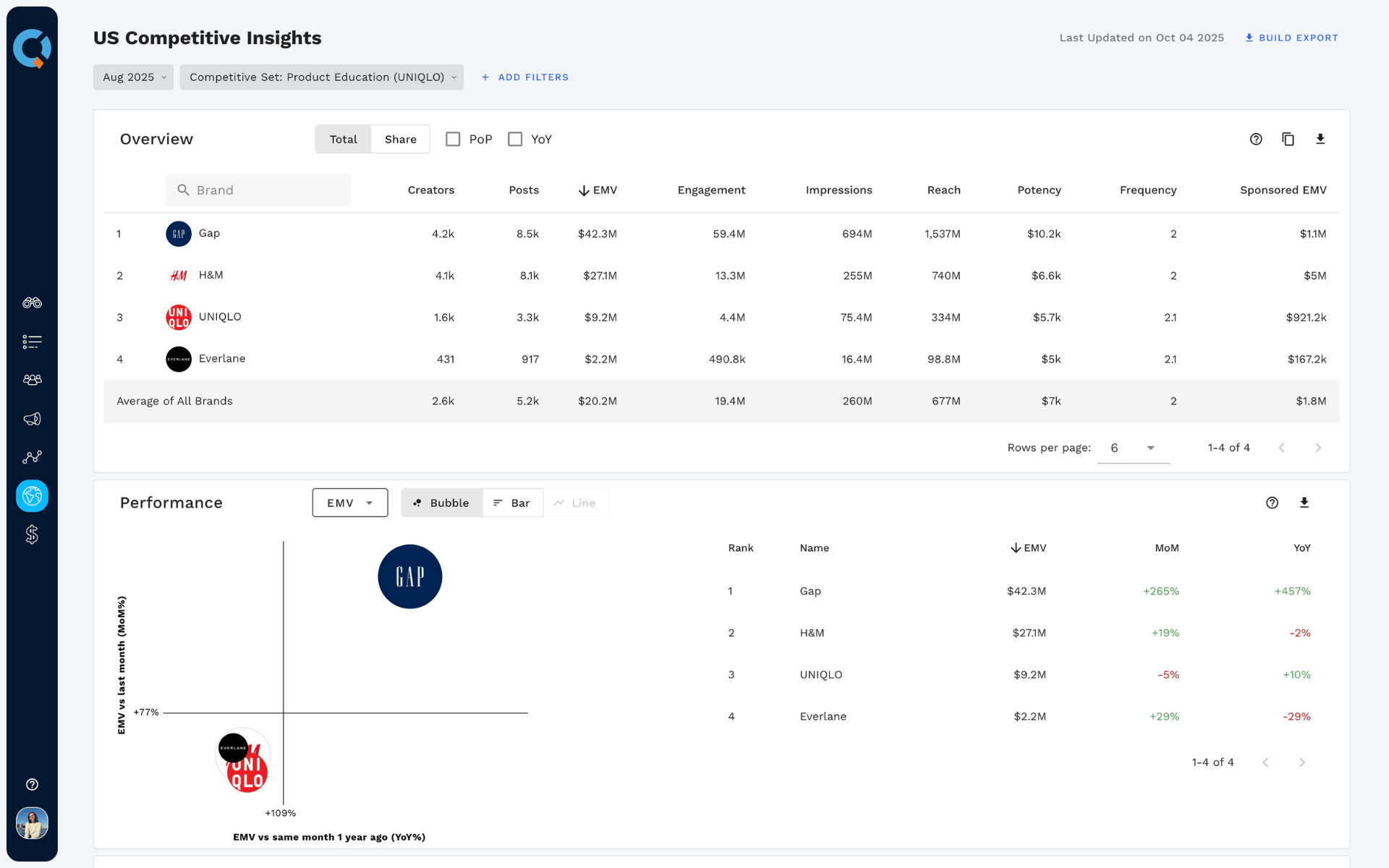Click ADD FILTERS to add a filter
The width and height of the screenshot is (1389, 868).
(524, 77)
